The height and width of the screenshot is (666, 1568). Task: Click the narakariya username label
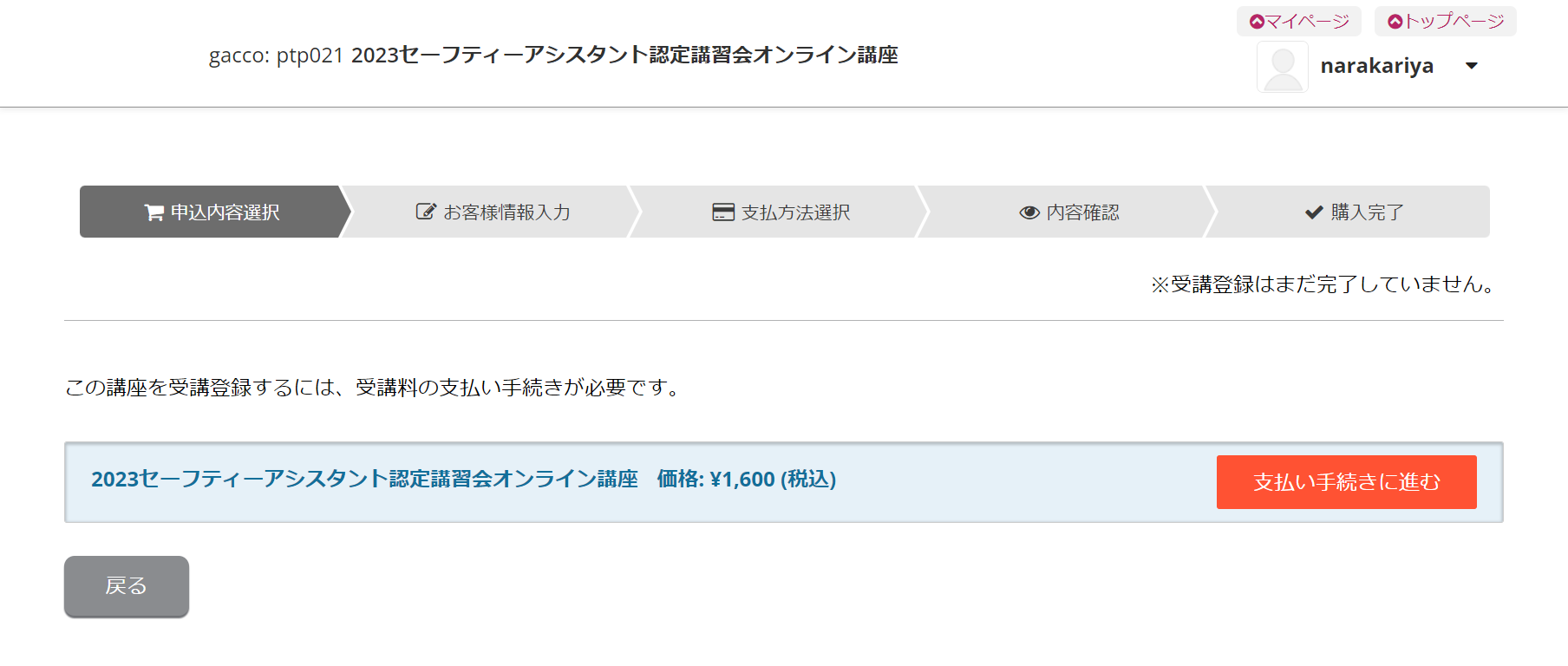(x=1376, y=66)
